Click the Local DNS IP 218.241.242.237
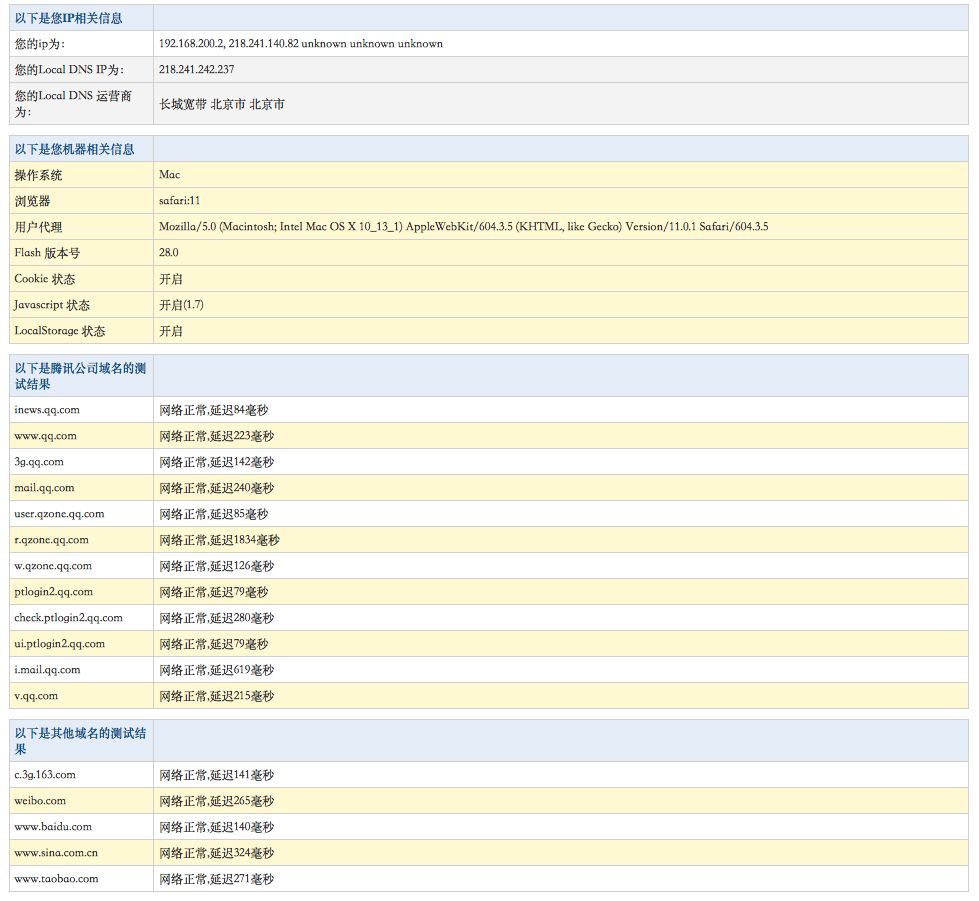979x901 pixels. [x=197, y=69]
